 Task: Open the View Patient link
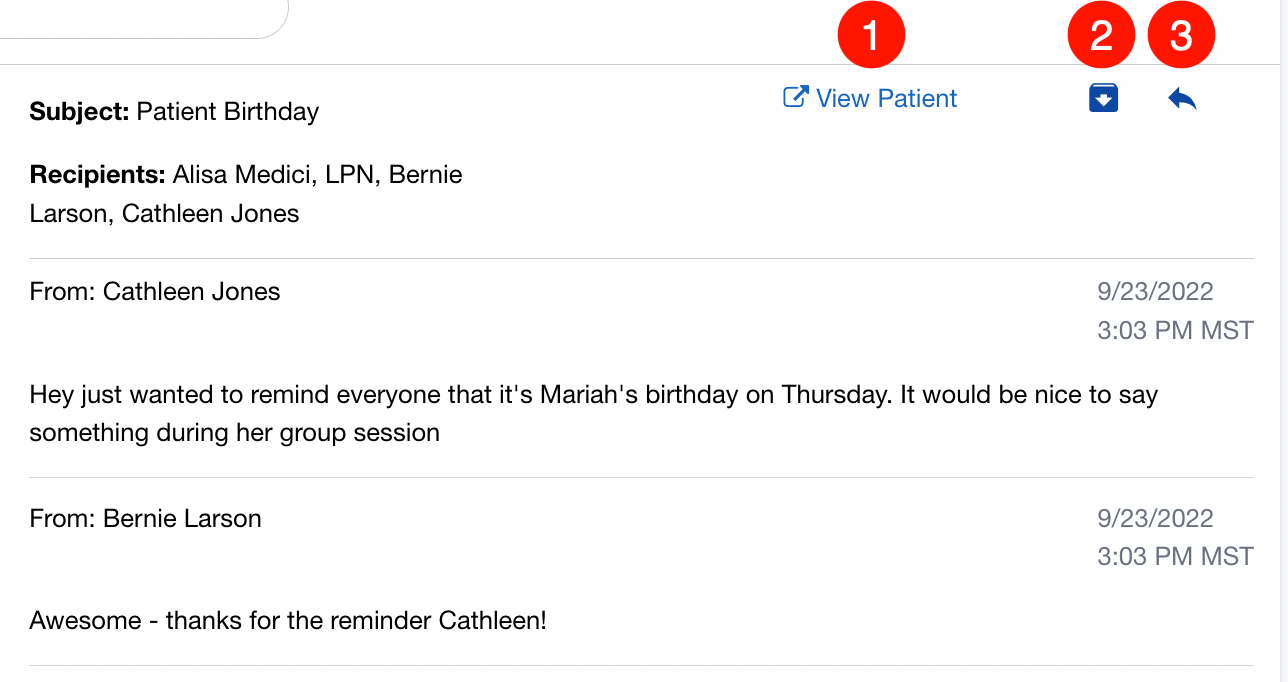pos(886,98)
